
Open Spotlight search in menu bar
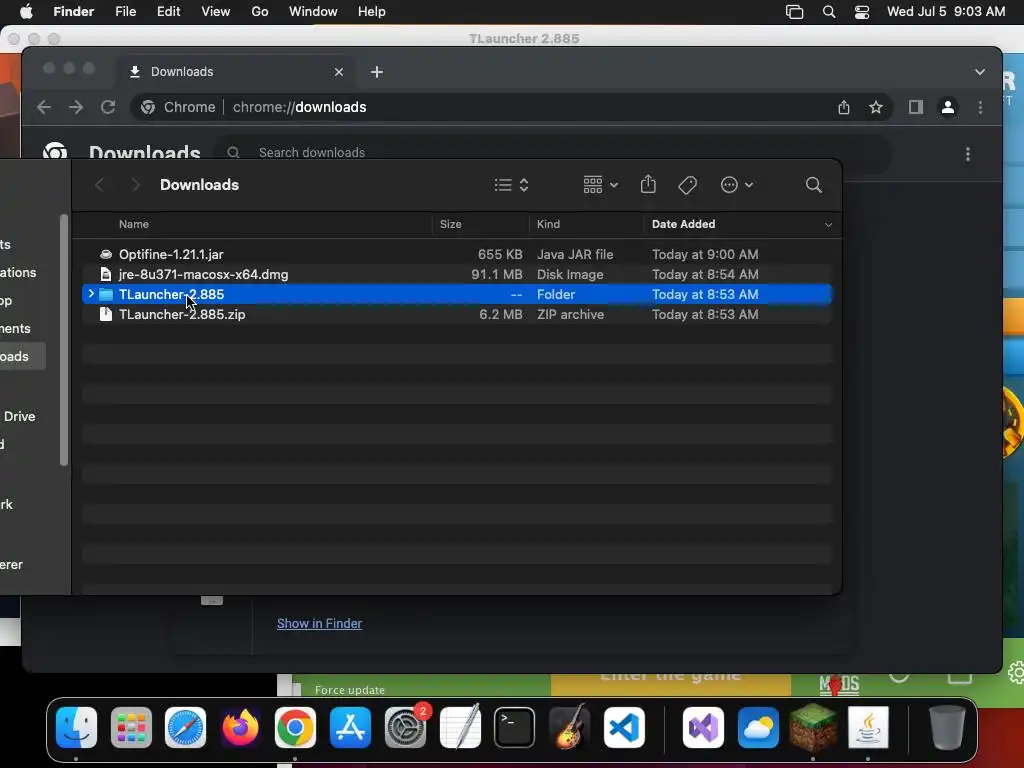tap(829, 12)
